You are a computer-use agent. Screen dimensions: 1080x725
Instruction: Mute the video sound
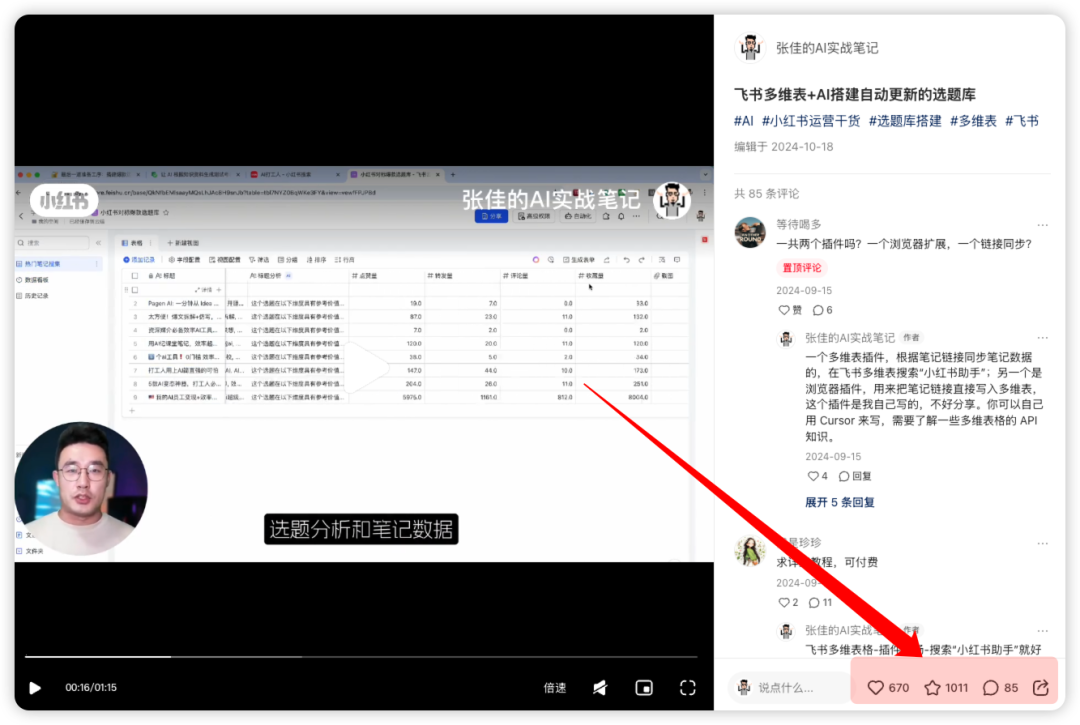600,687
